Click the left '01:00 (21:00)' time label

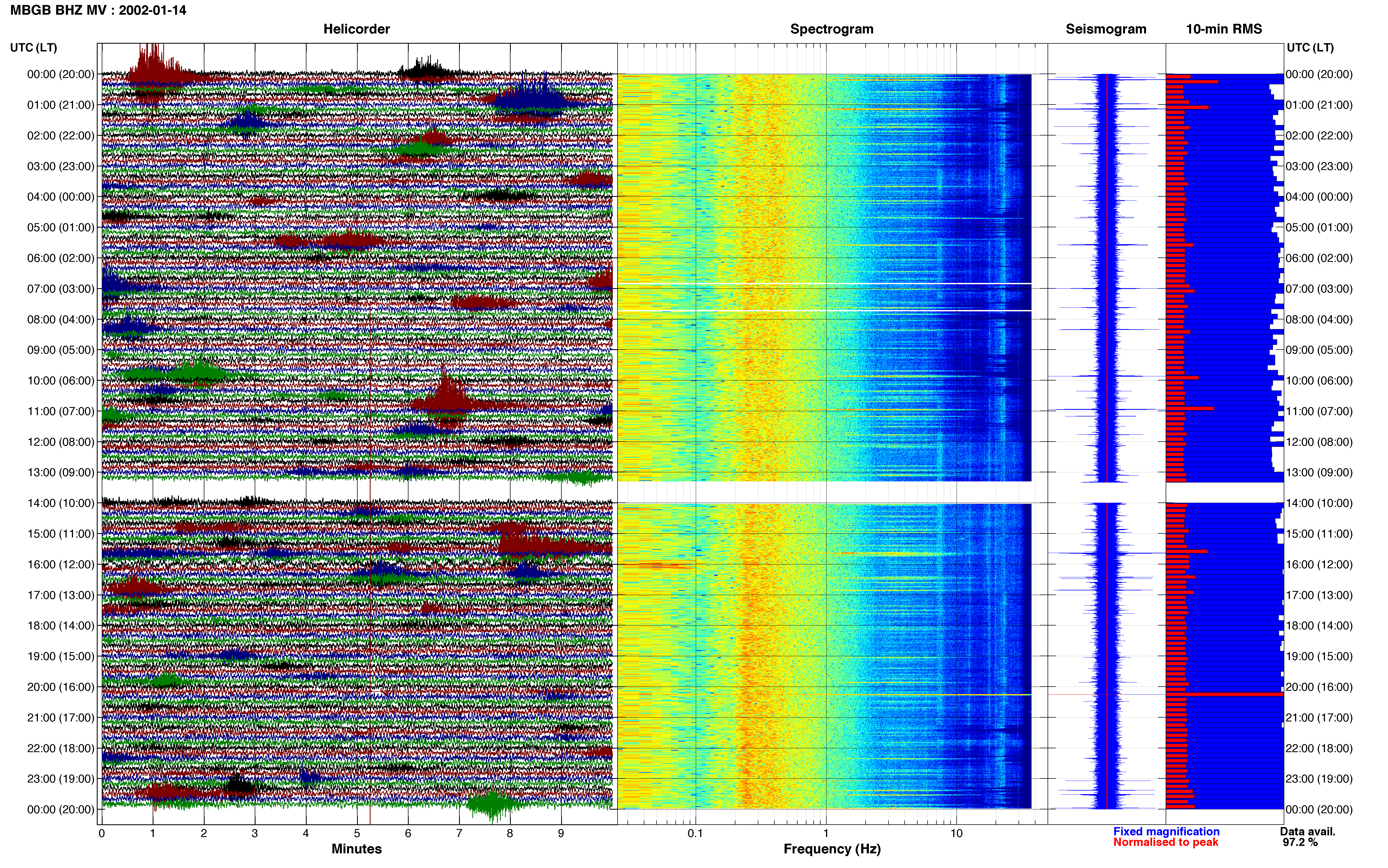(x=61, y=105)
